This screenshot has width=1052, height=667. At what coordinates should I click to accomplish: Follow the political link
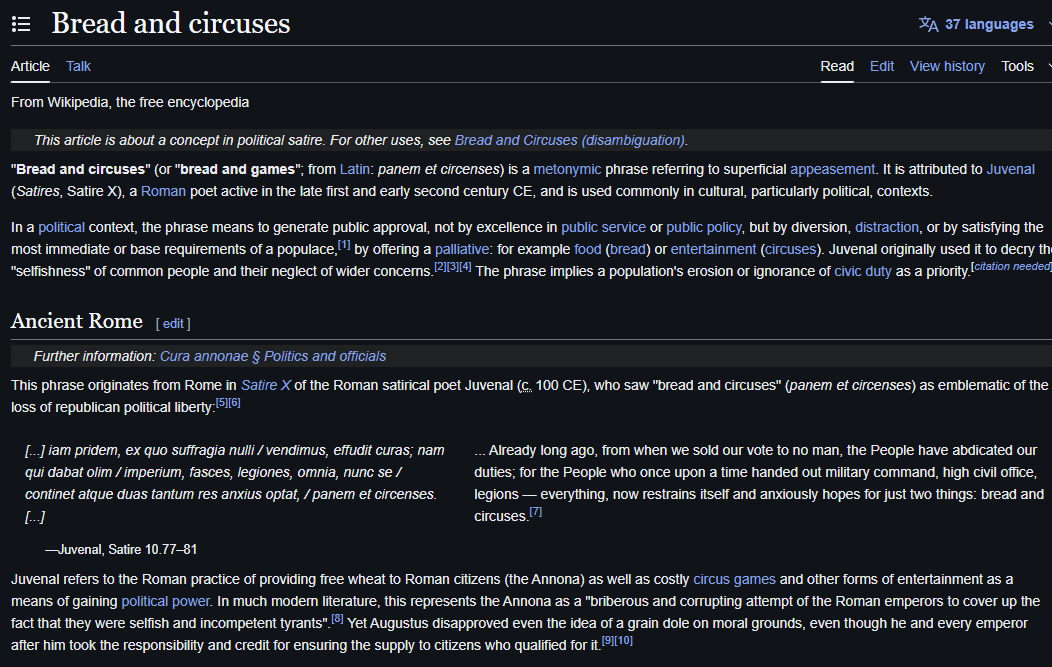(62, 227)
